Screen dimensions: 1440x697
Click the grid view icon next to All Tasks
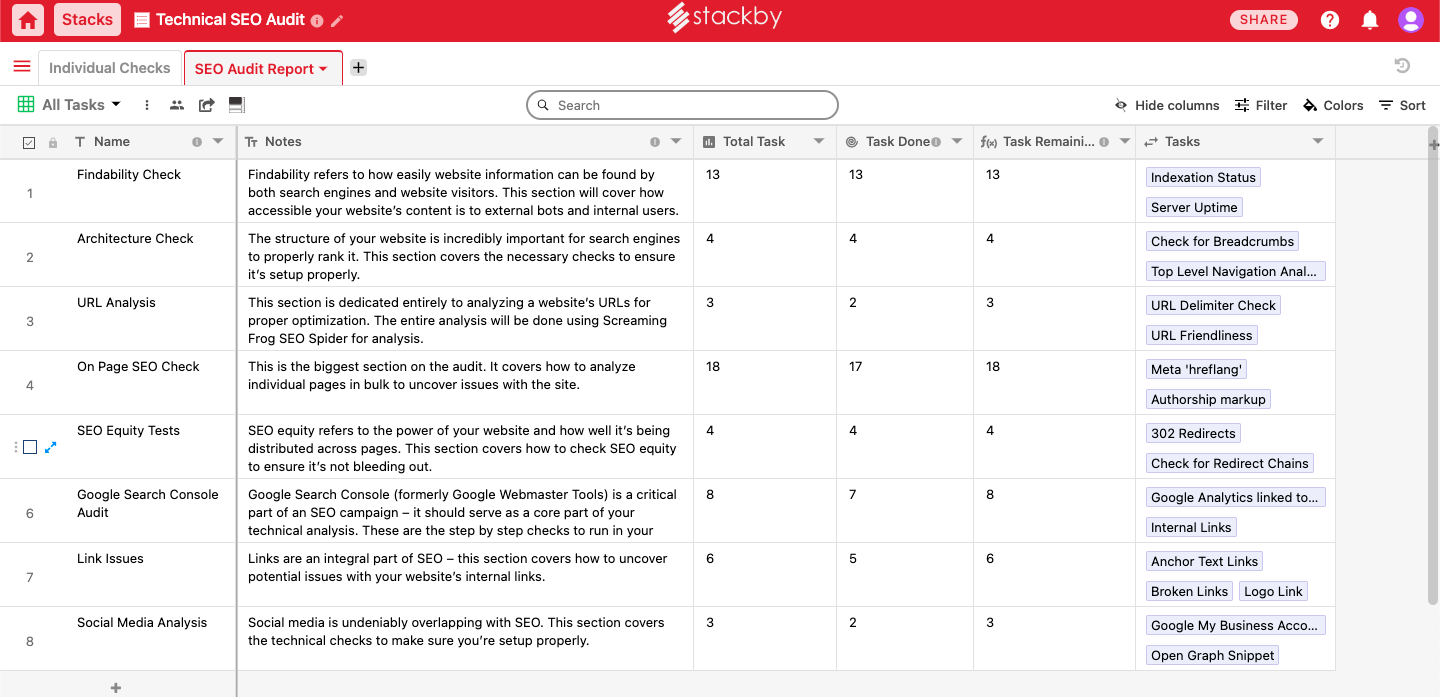25,104
